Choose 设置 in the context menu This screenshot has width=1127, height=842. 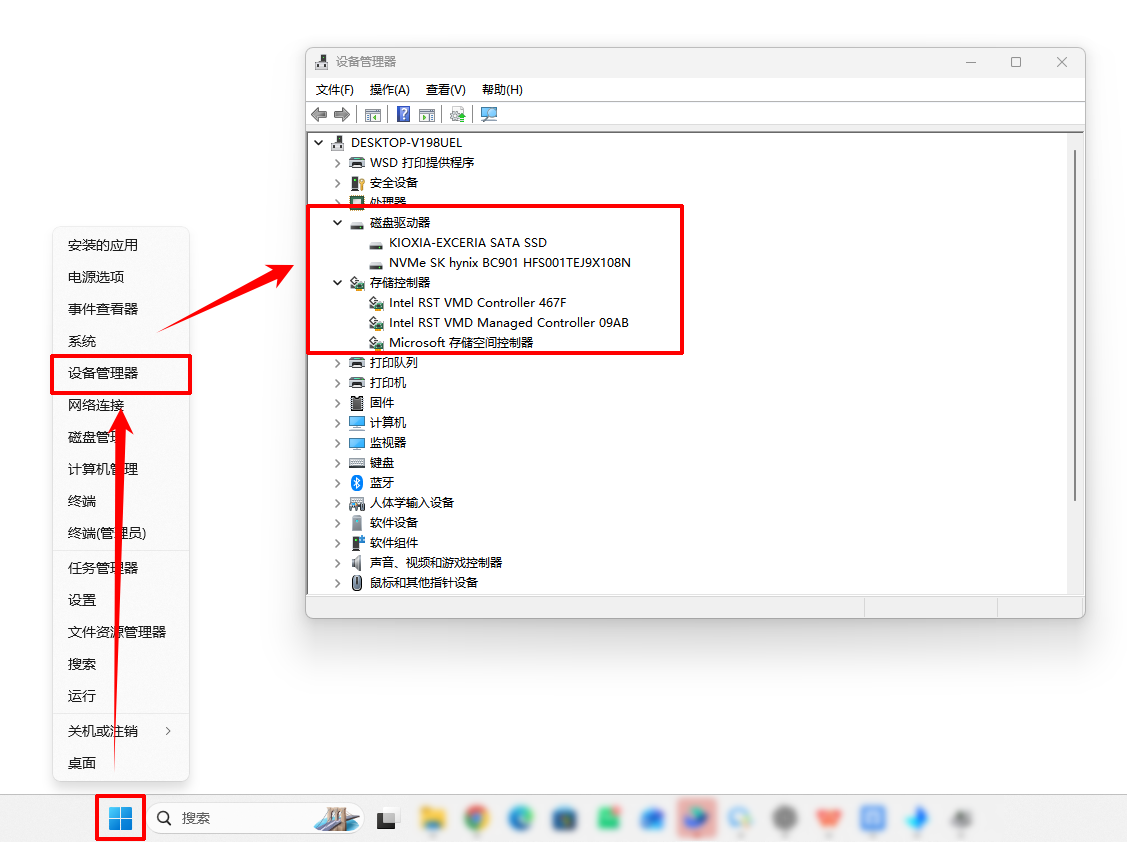tap(121, 600)
